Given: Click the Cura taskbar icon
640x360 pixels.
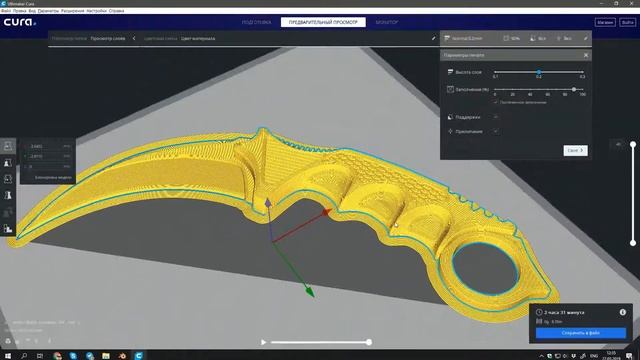Looking at the screenshot, I should coord(139,356).
